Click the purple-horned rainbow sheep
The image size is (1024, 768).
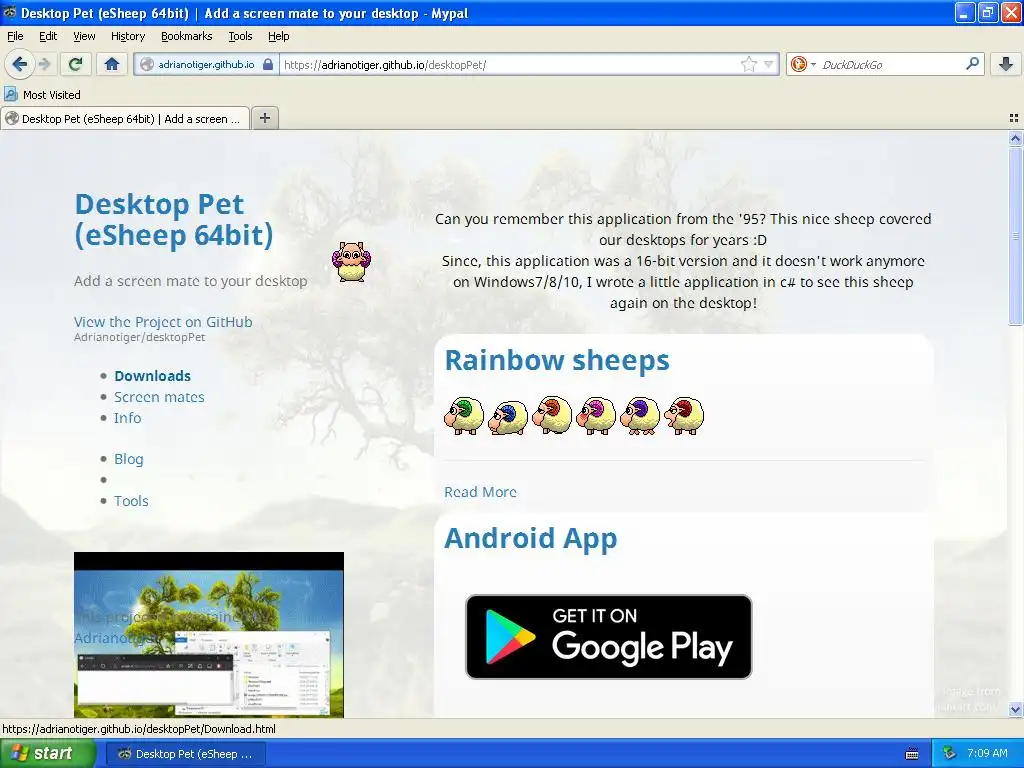[640, 415]
